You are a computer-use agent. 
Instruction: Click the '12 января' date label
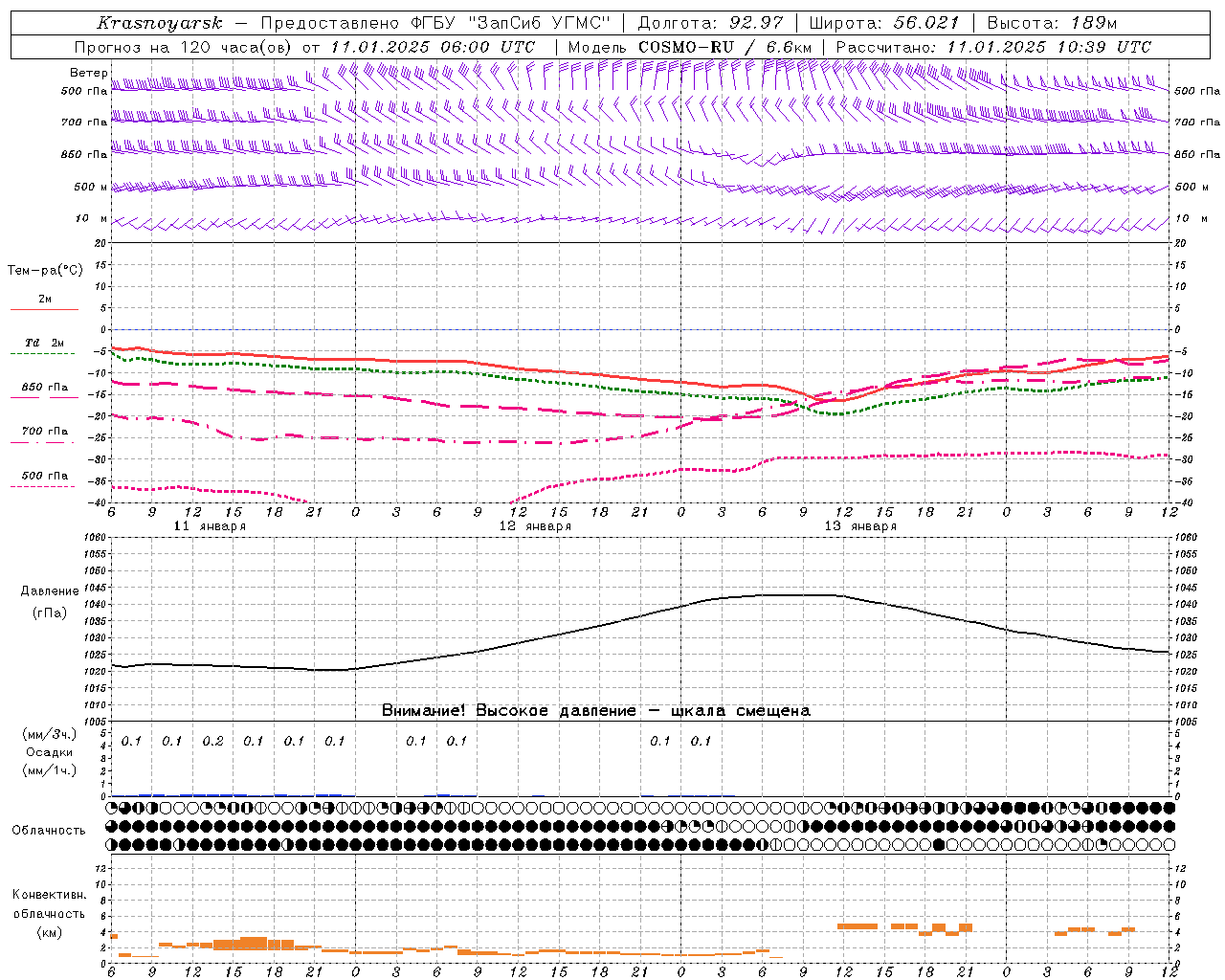pyautogui.click(x=535, y=526)
